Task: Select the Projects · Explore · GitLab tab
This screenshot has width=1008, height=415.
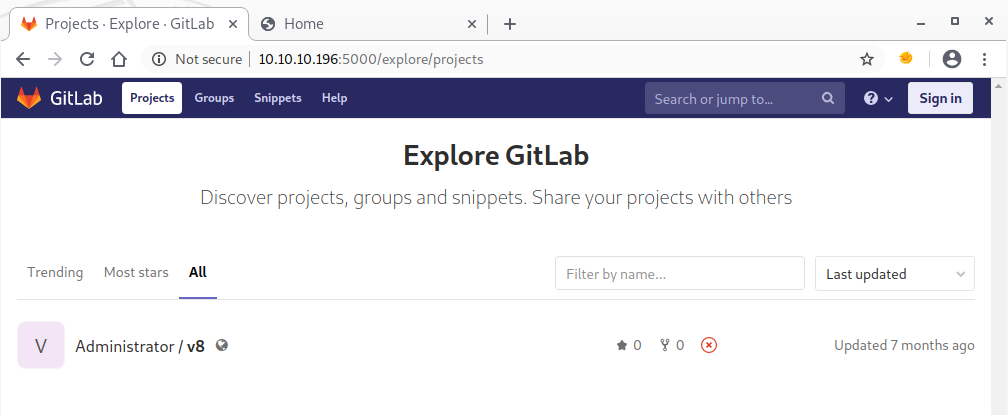Action: tap(129, 24)
